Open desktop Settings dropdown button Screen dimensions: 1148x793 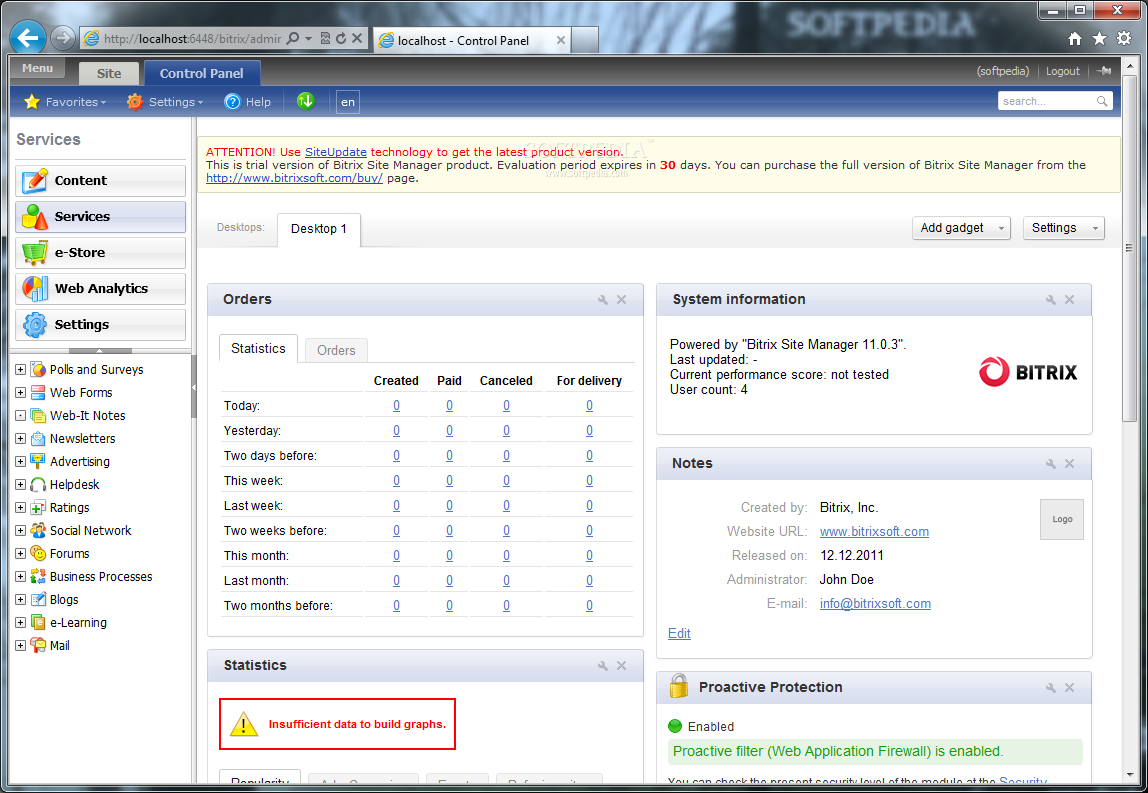(x=1064, y=228)
